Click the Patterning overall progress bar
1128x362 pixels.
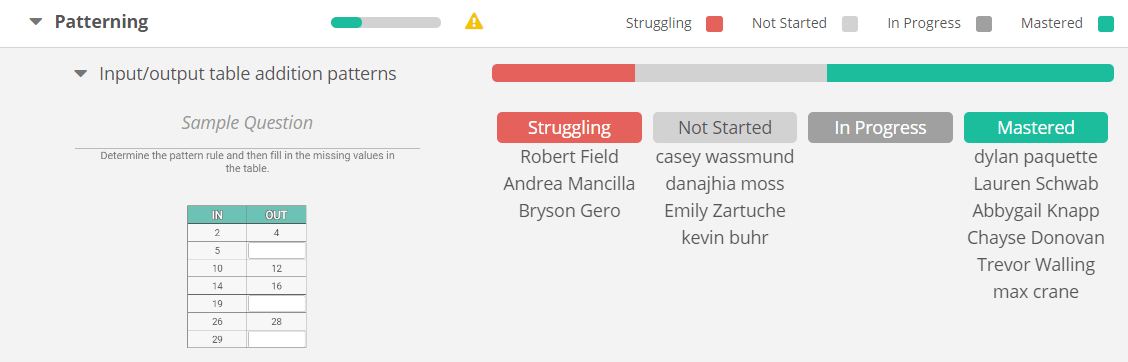click(386, 22)
